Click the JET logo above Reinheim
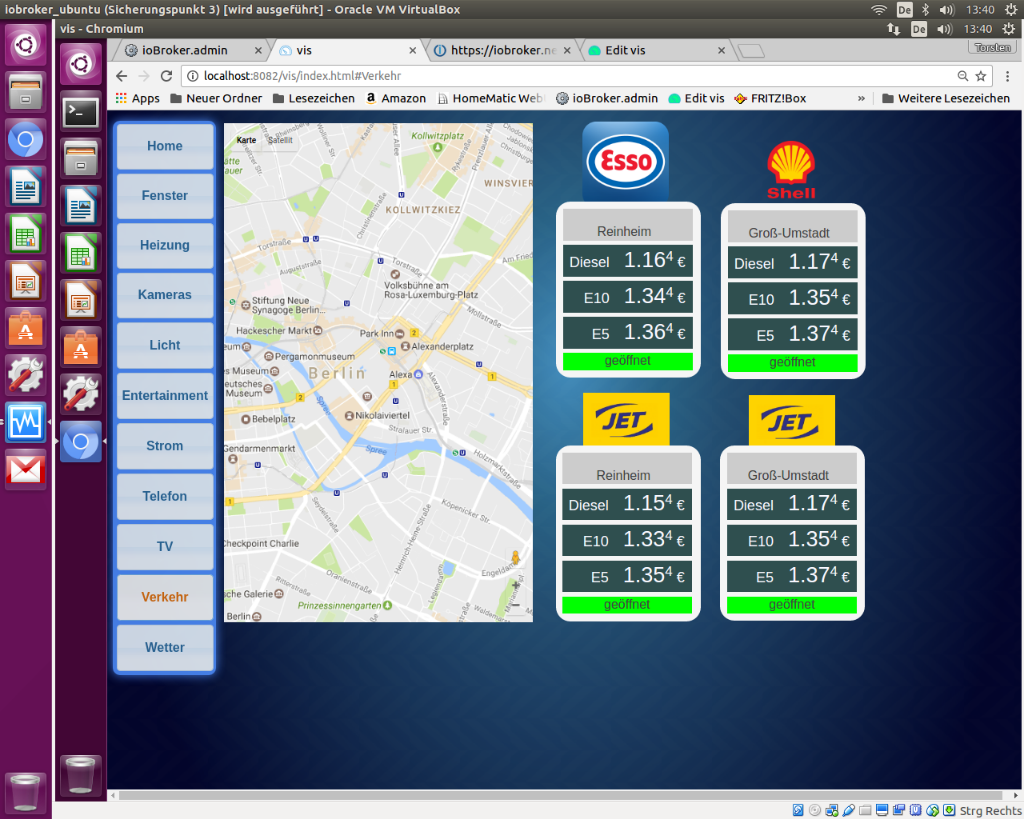1024x819 pixels. pos(626,419)
